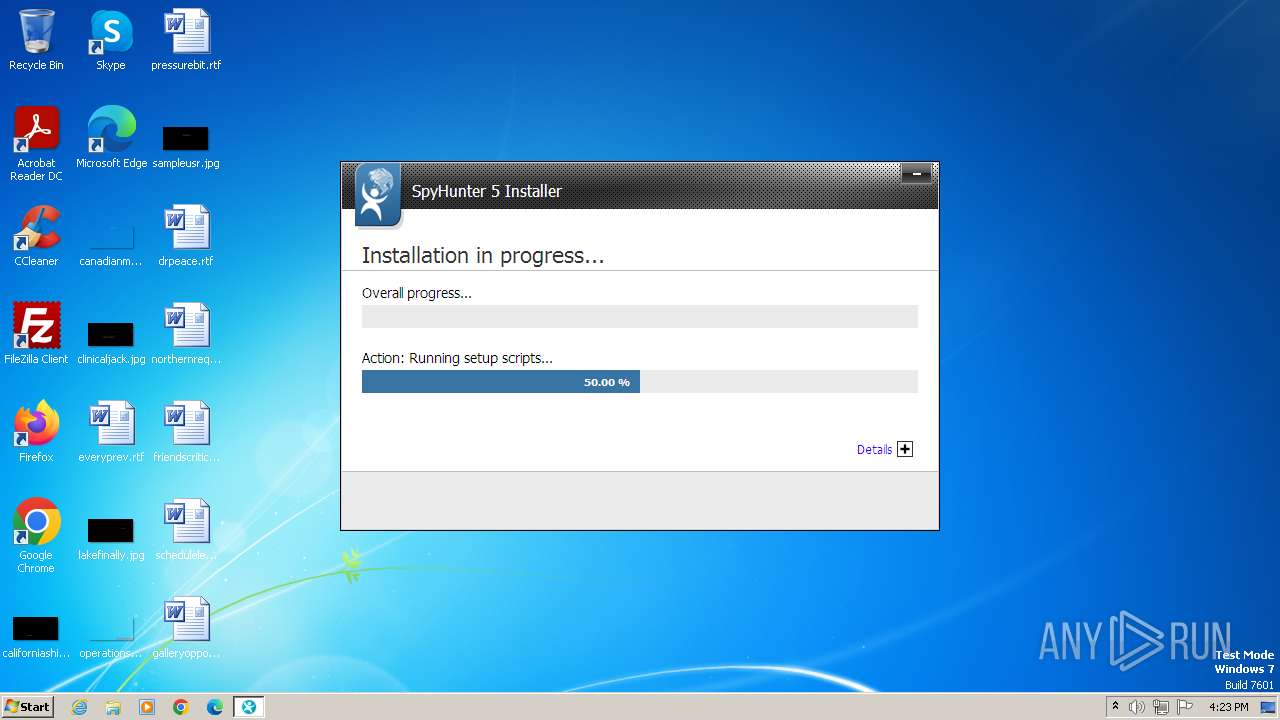Select schedulele... document icon
The image size is (1280, 720).
click(186, 530)
